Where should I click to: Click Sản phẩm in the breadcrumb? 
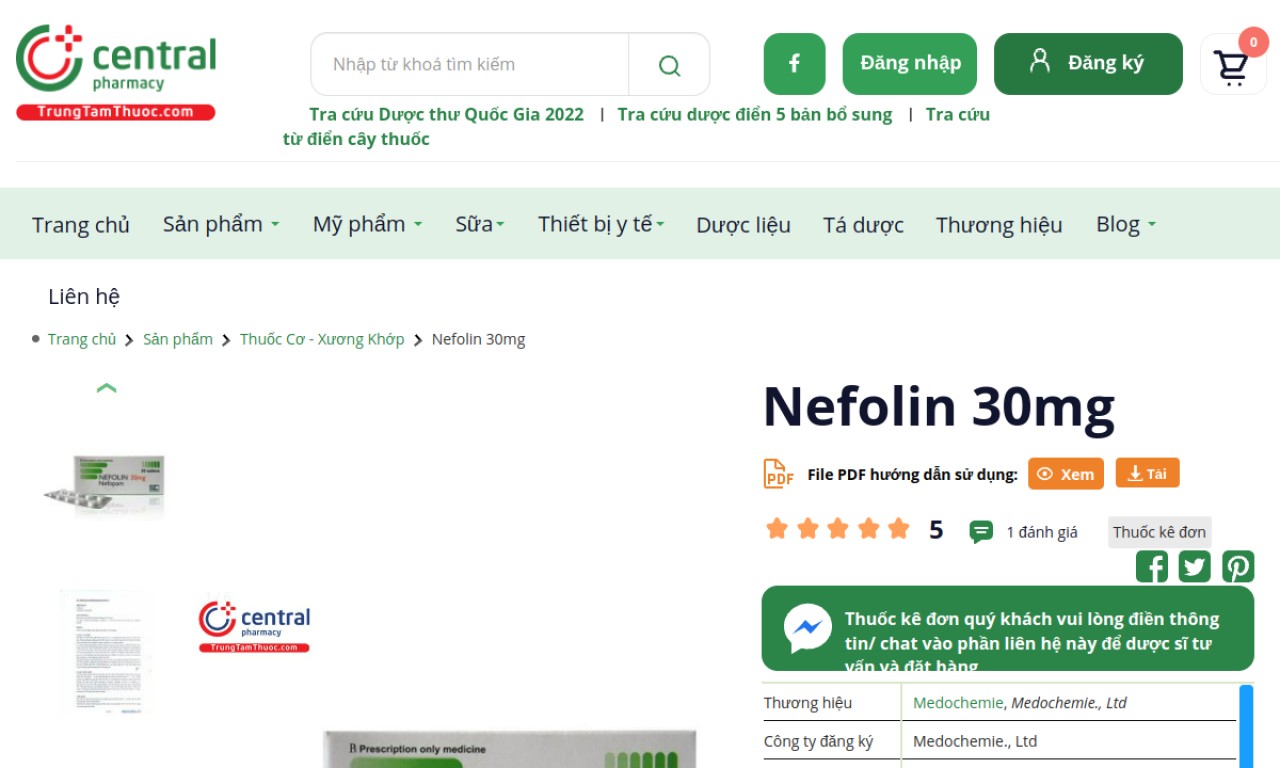click(178, 339)
